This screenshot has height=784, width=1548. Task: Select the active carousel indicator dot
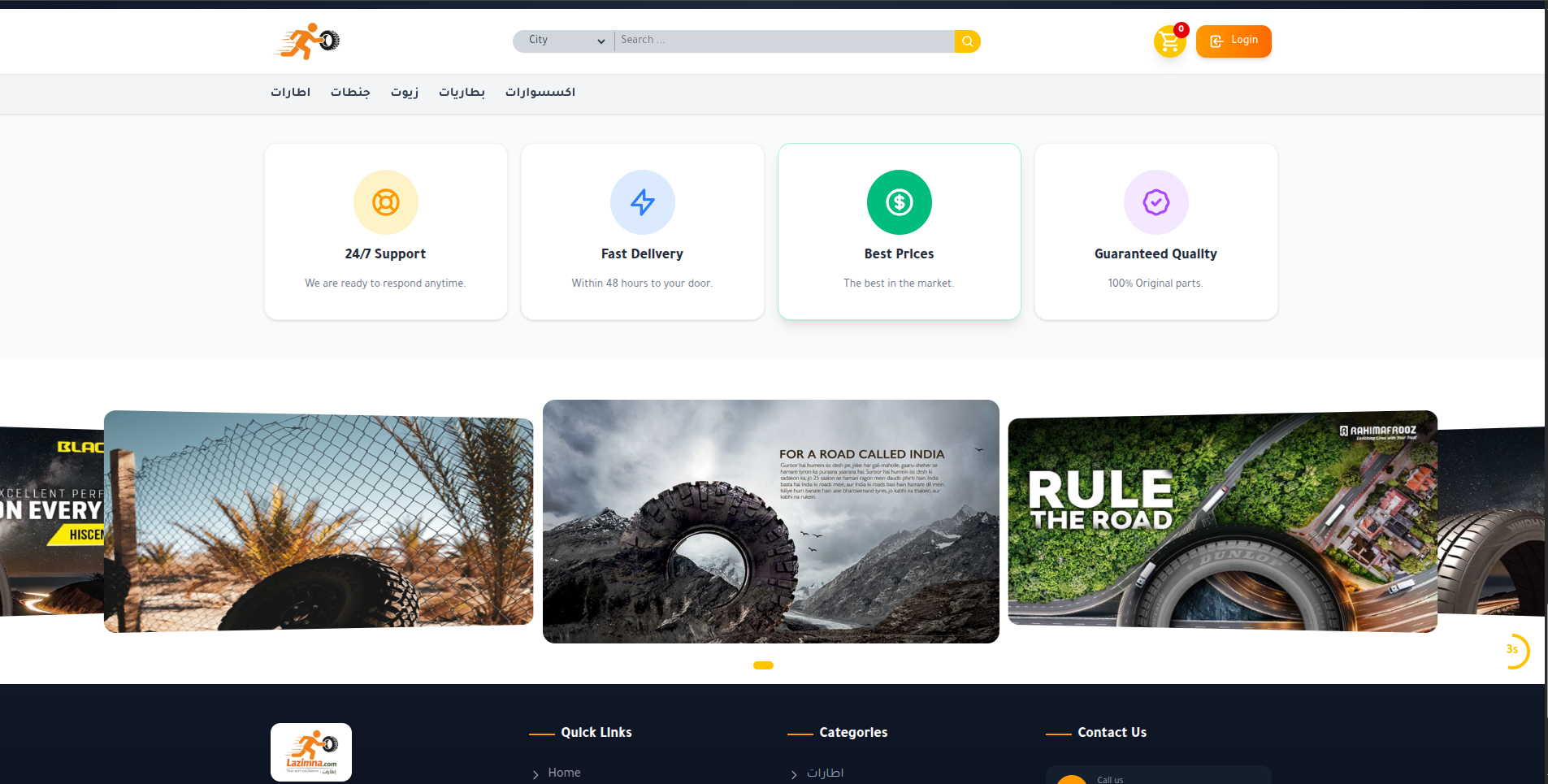tap(763, 665)
